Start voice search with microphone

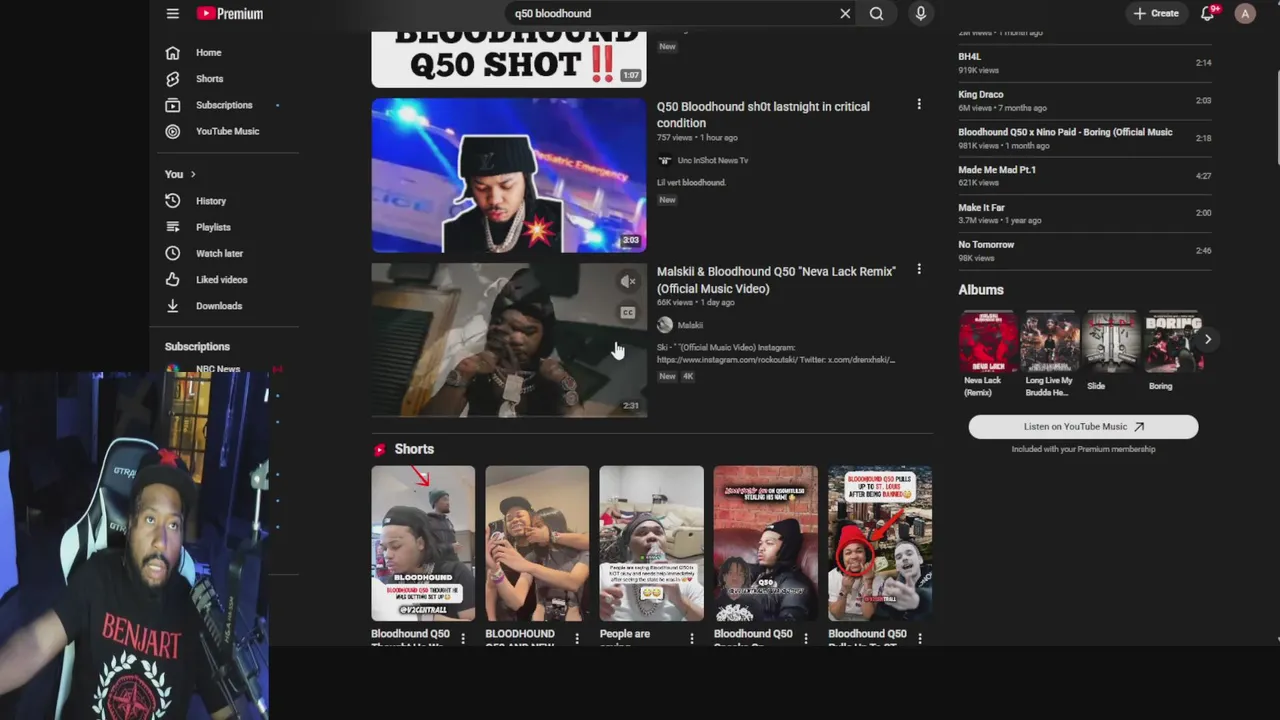coord(921,13)
